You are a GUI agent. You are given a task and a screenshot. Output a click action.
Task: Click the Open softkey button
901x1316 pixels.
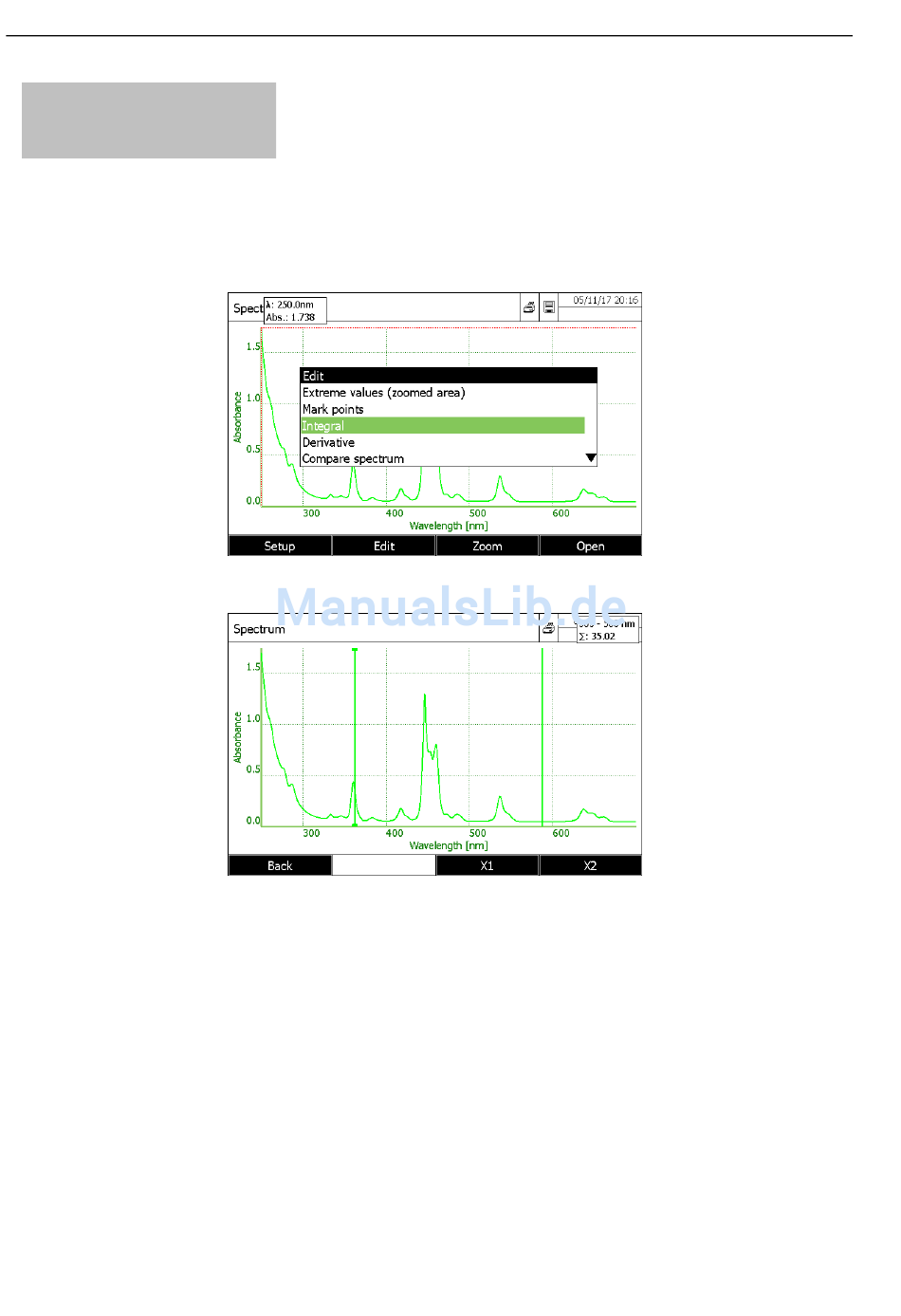591,547
